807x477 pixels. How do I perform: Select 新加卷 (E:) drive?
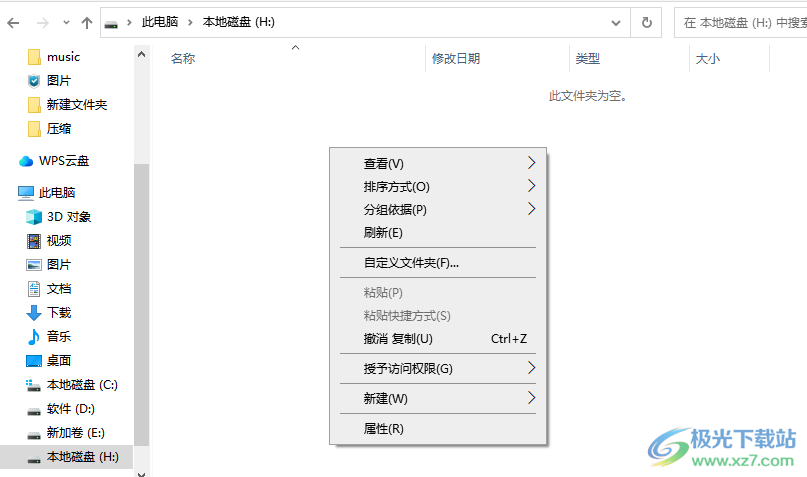[x=76, y=433]
